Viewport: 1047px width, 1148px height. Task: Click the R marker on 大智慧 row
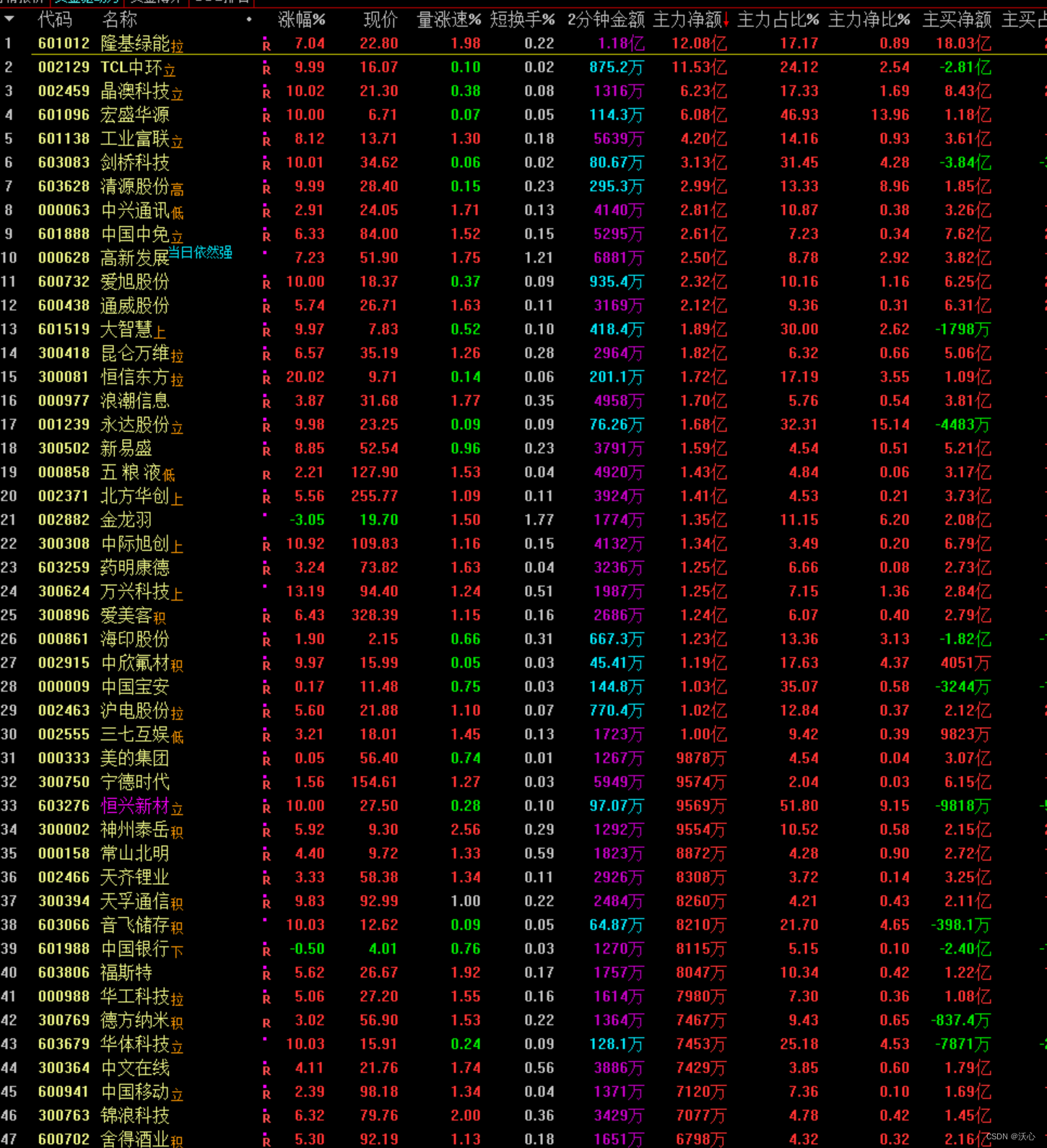pyautogui.click(x=266, y=331)
